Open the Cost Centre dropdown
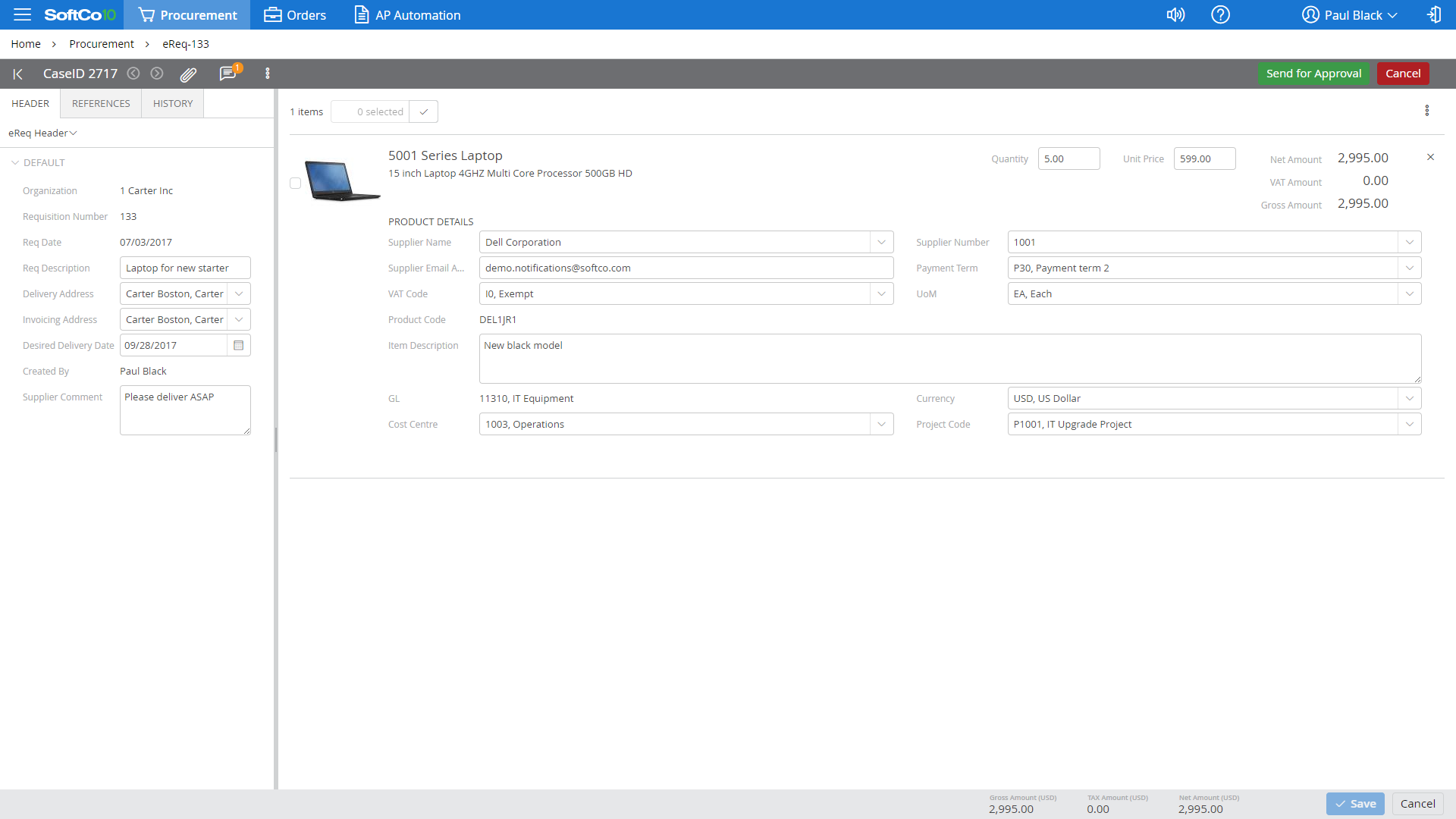The image size is (1456, 819). coord(881,425)
